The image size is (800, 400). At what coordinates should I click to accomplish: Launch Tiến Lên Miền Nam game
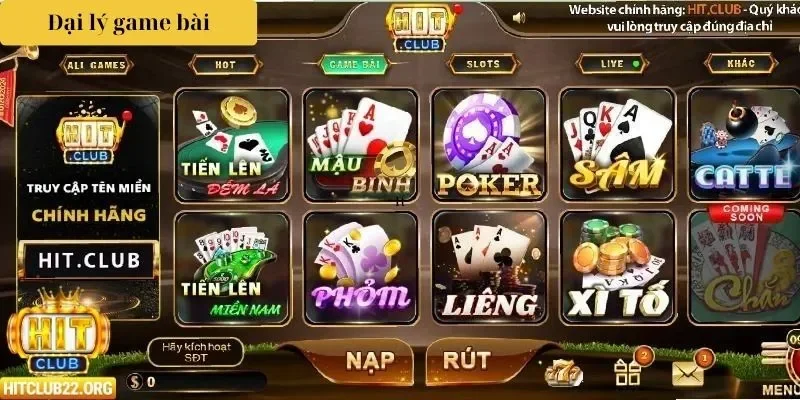[x=233, y=268]
